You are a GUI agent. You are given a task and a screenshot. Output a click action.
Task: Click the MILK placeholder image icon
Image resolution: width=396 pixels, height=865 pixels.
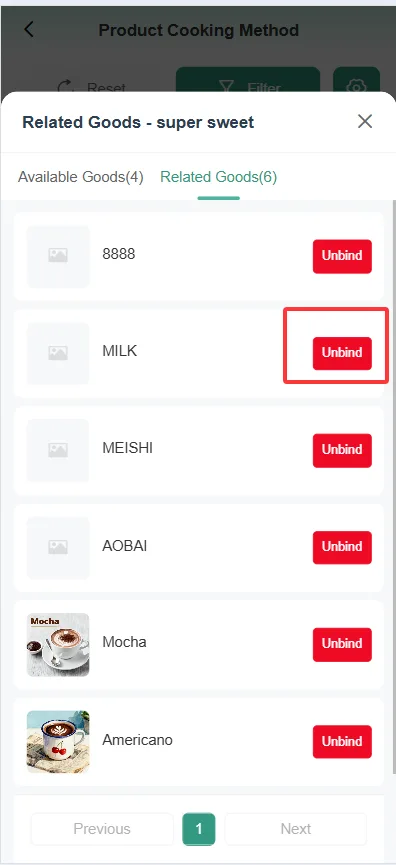[x=58, y=353]
